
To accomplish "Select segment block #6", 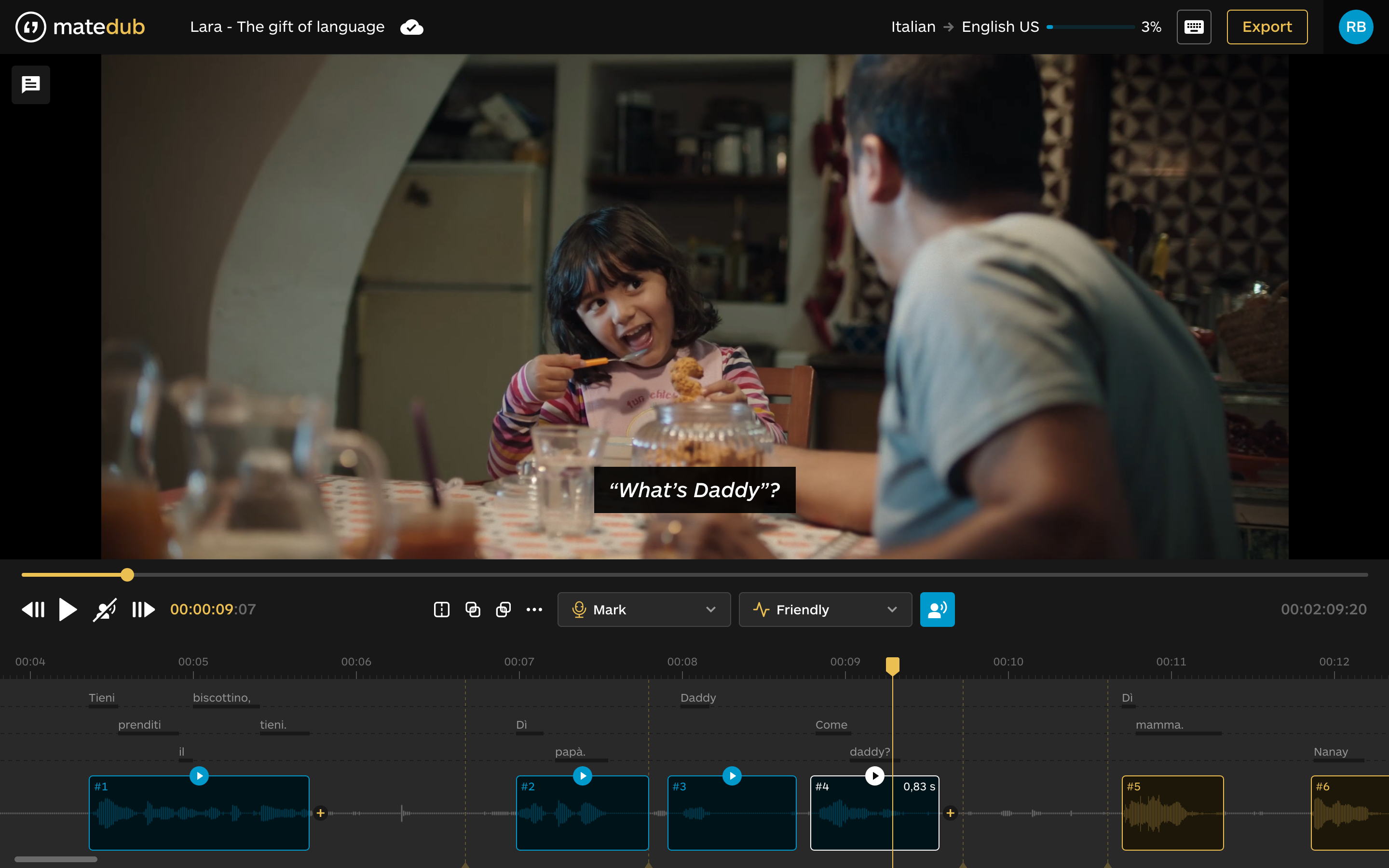I will pyautogui.click(x=1350, y=813).
